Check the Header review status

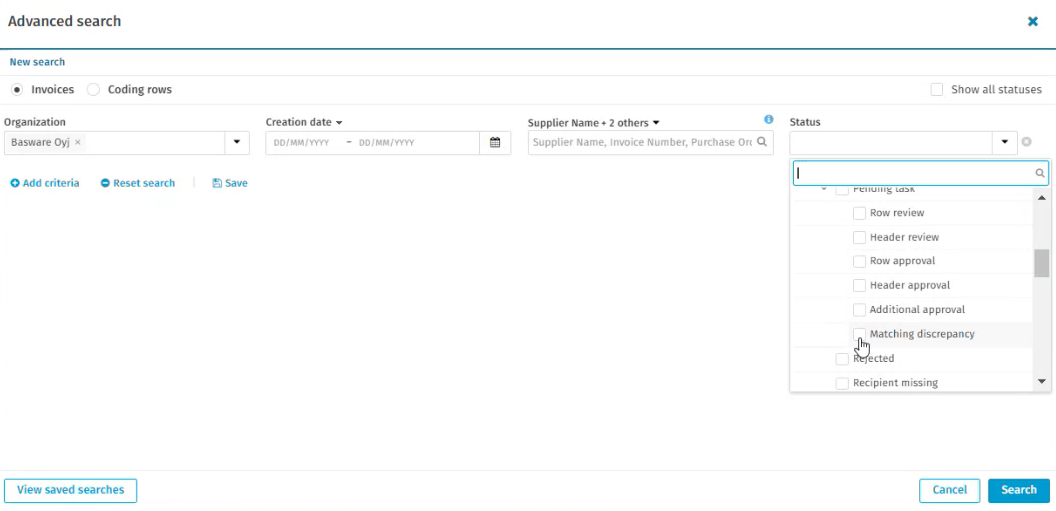859,237
